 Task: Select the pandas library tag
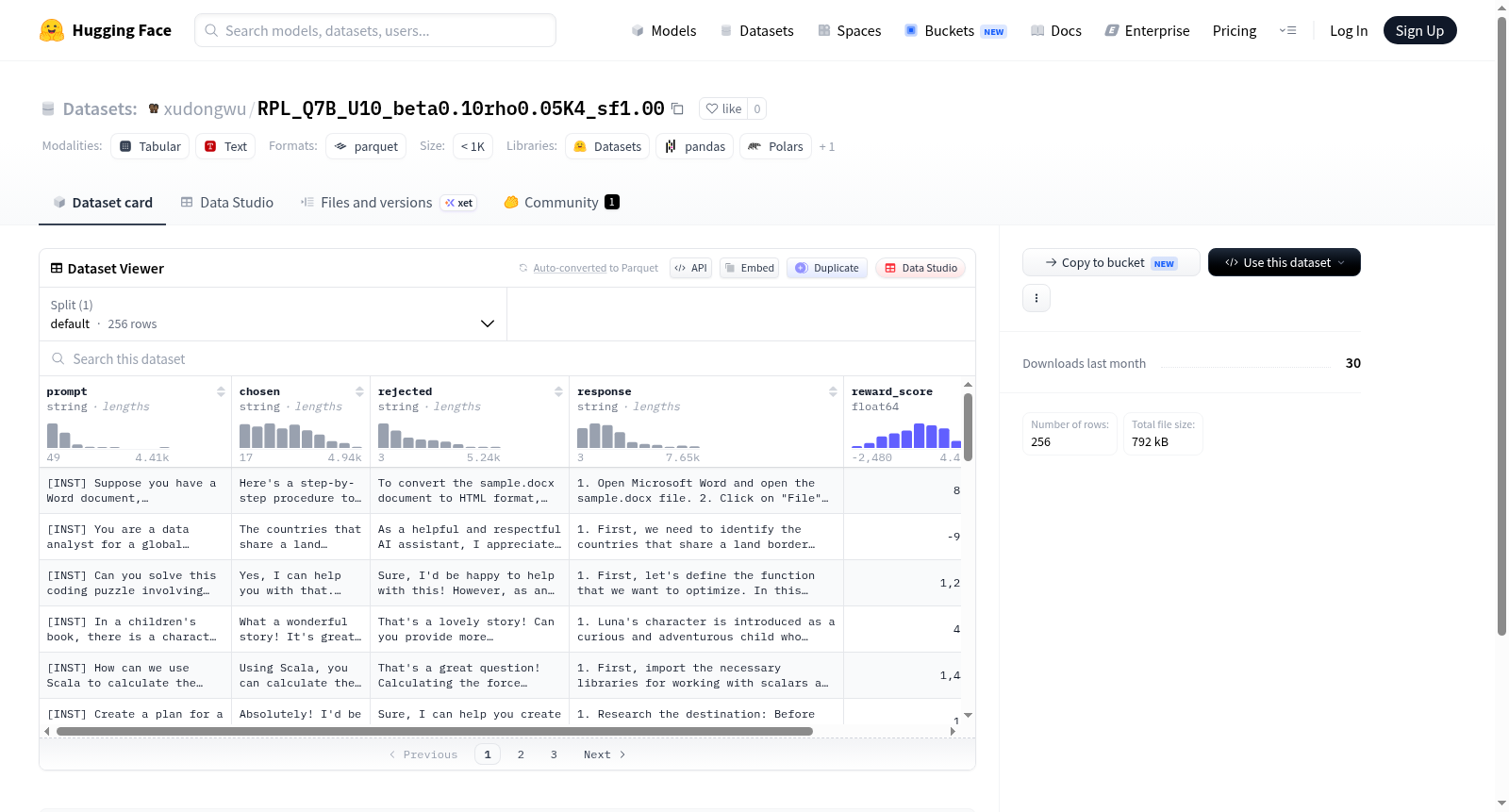695,146
